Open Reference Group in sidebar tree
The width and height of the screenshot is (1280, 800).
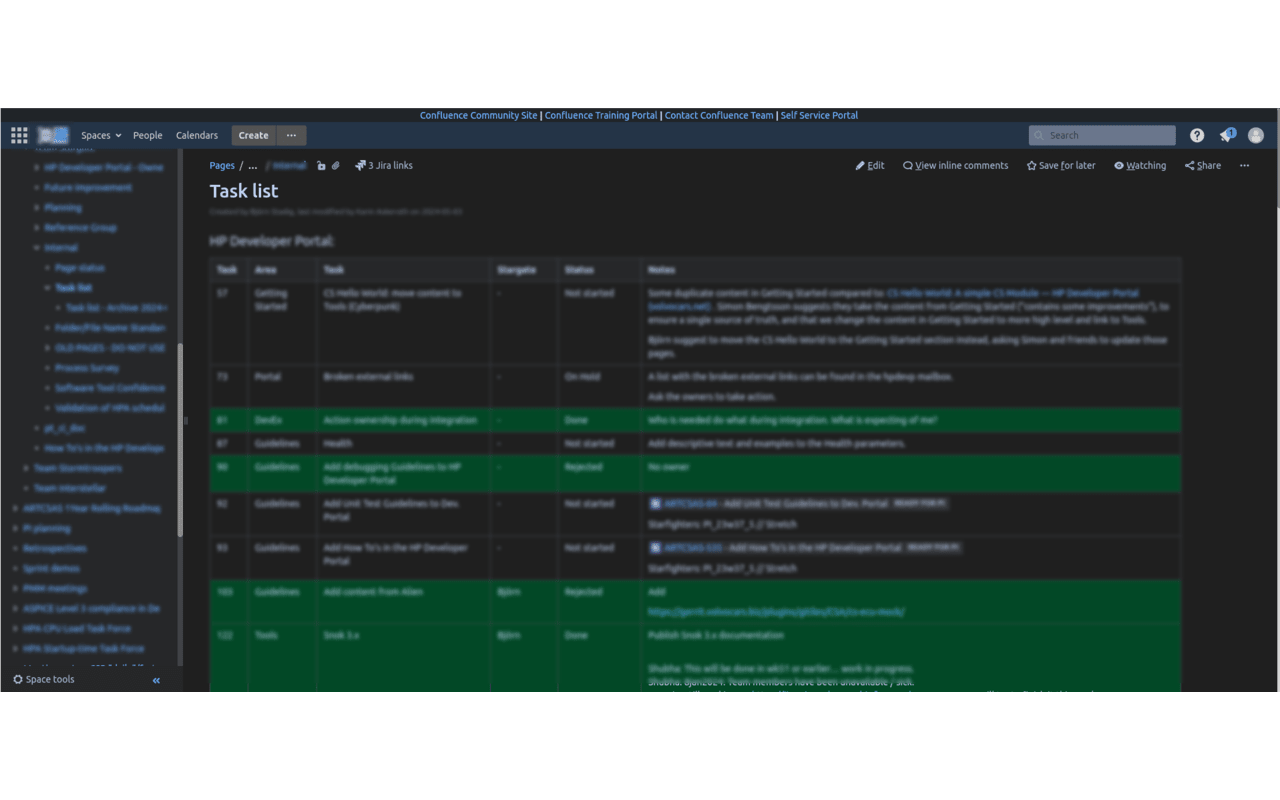click(80, 228)
